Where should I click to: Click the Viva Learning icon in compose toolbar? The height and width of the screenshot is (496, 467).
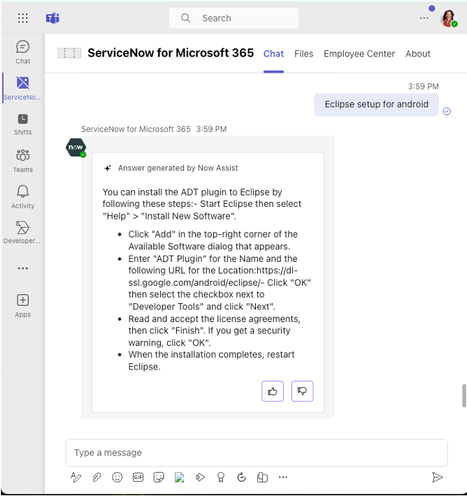262,477
